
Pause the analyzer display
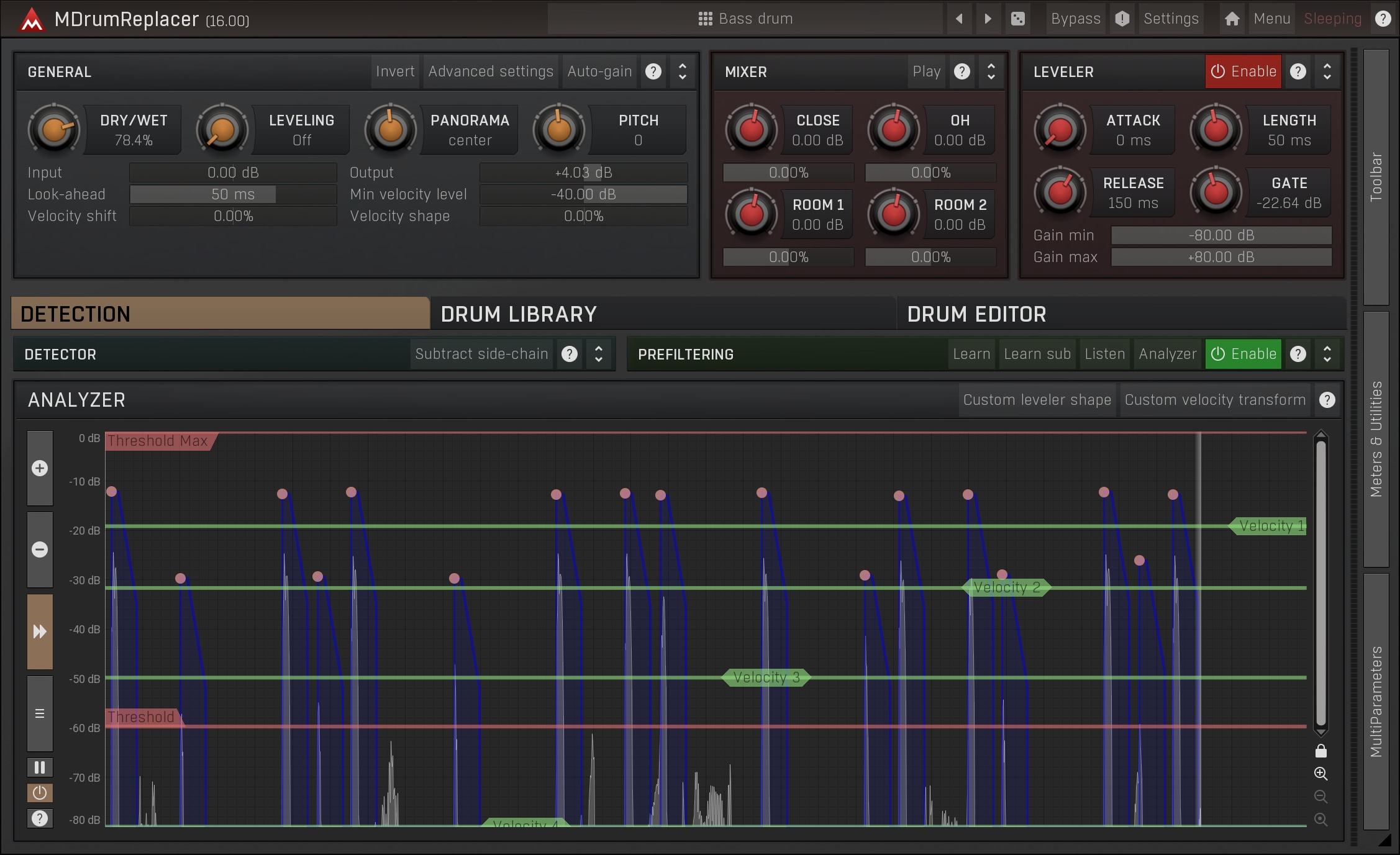pos(40,767)
